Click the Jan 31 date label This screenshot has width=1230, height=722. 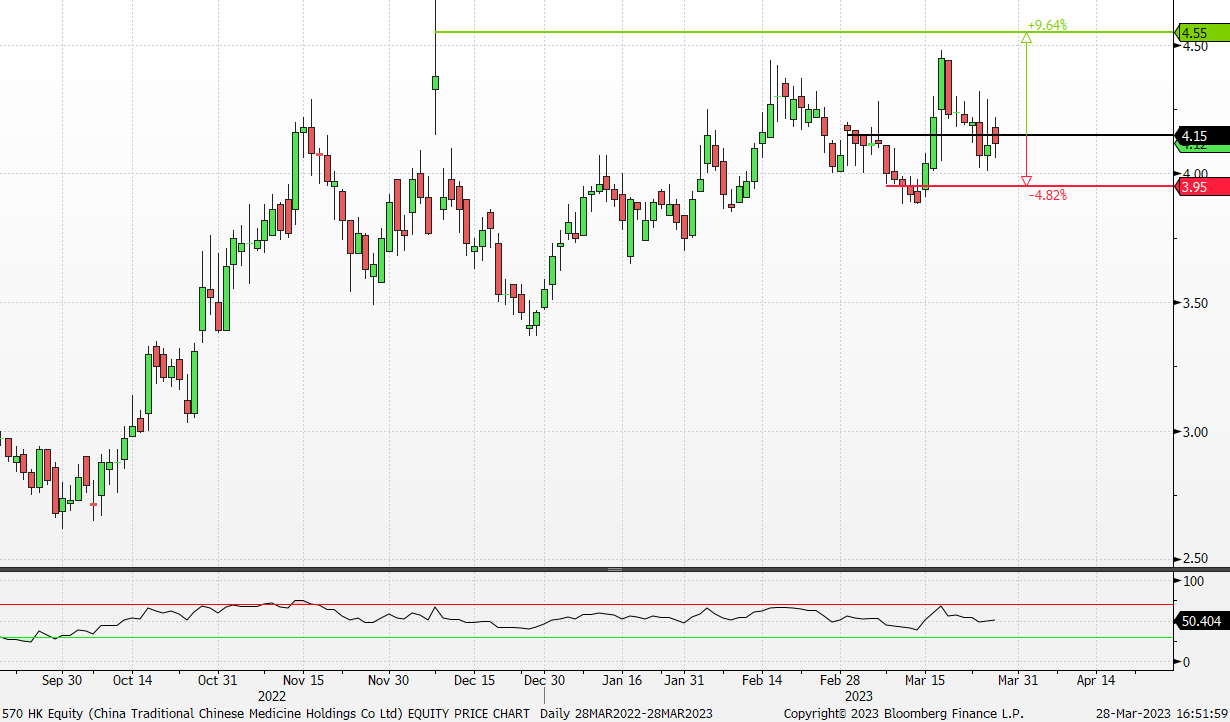pos(685,681)
